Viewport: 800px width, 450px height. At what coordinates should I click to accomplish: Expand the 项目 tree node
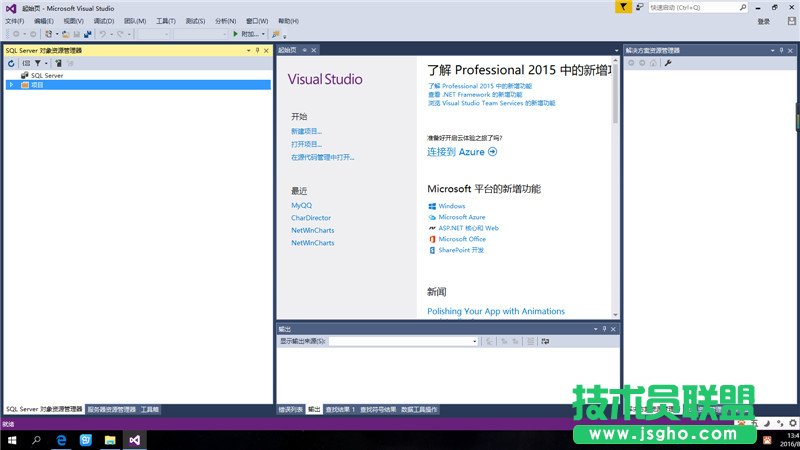(11, 85)
